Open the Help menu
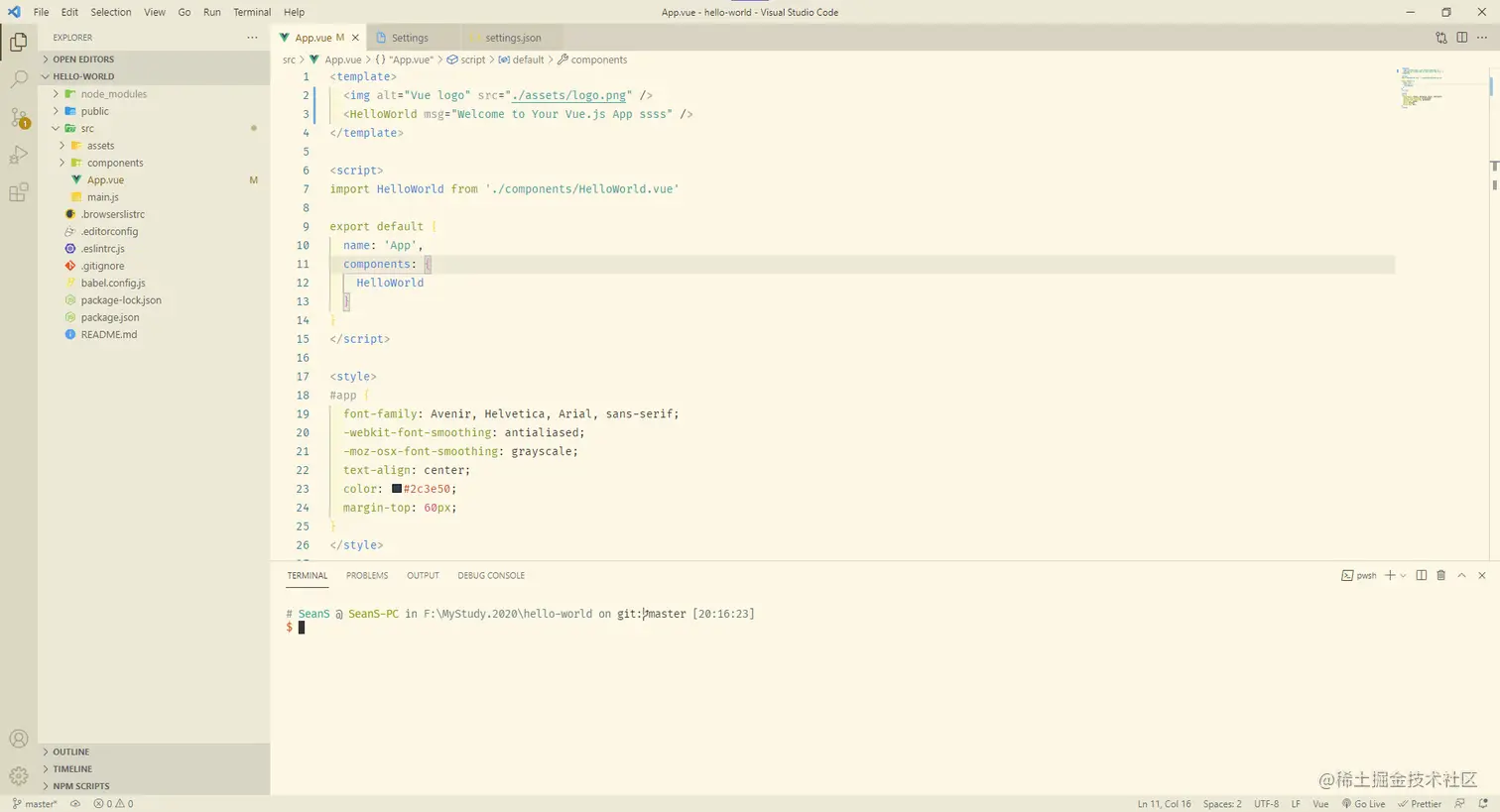Screen dimensions: 1500x812 click(294, 12)
